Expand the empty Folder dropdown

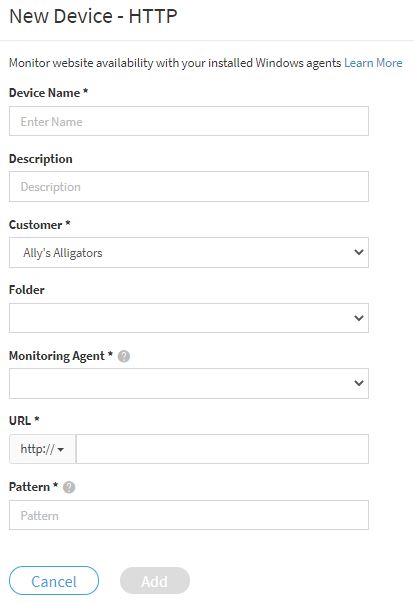coord(189,318)
